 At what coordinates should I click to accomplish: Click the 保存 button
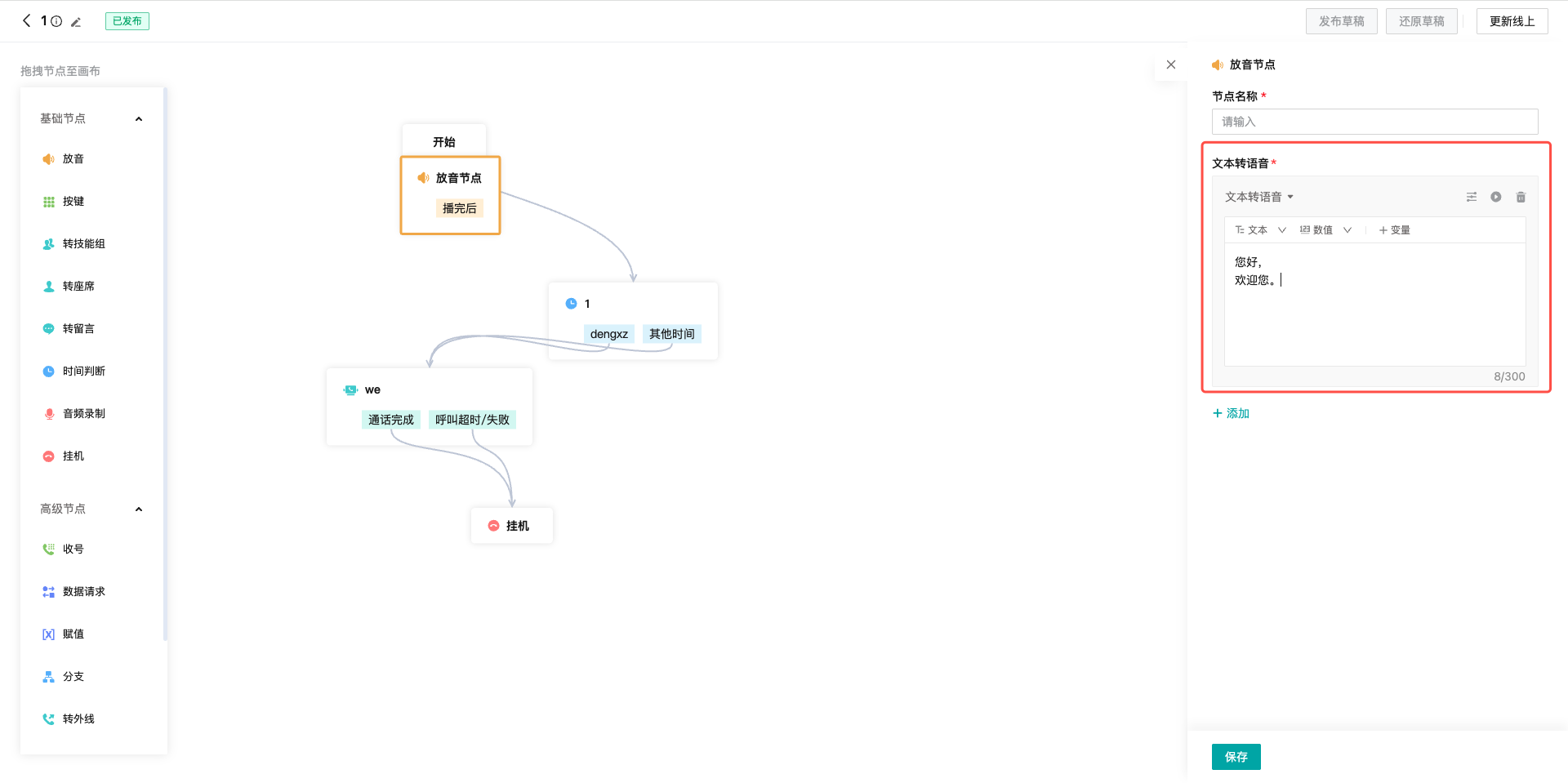[x=1236, y=757]
